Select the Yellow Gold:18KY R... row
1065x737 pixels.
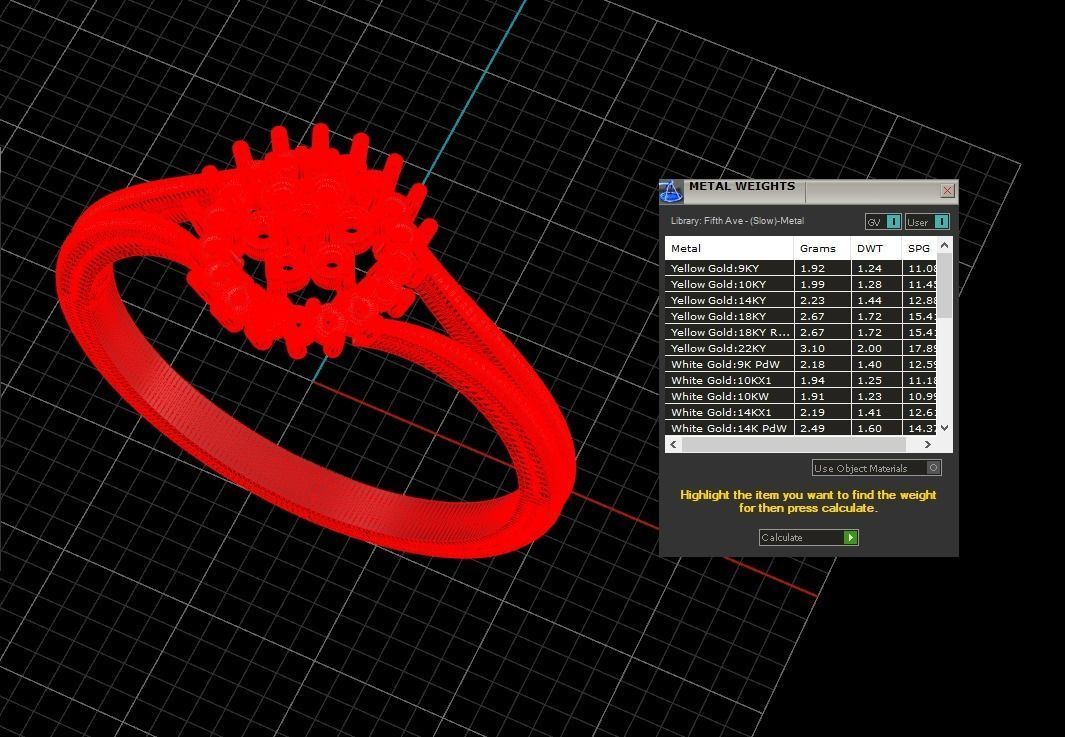[801, 332]
